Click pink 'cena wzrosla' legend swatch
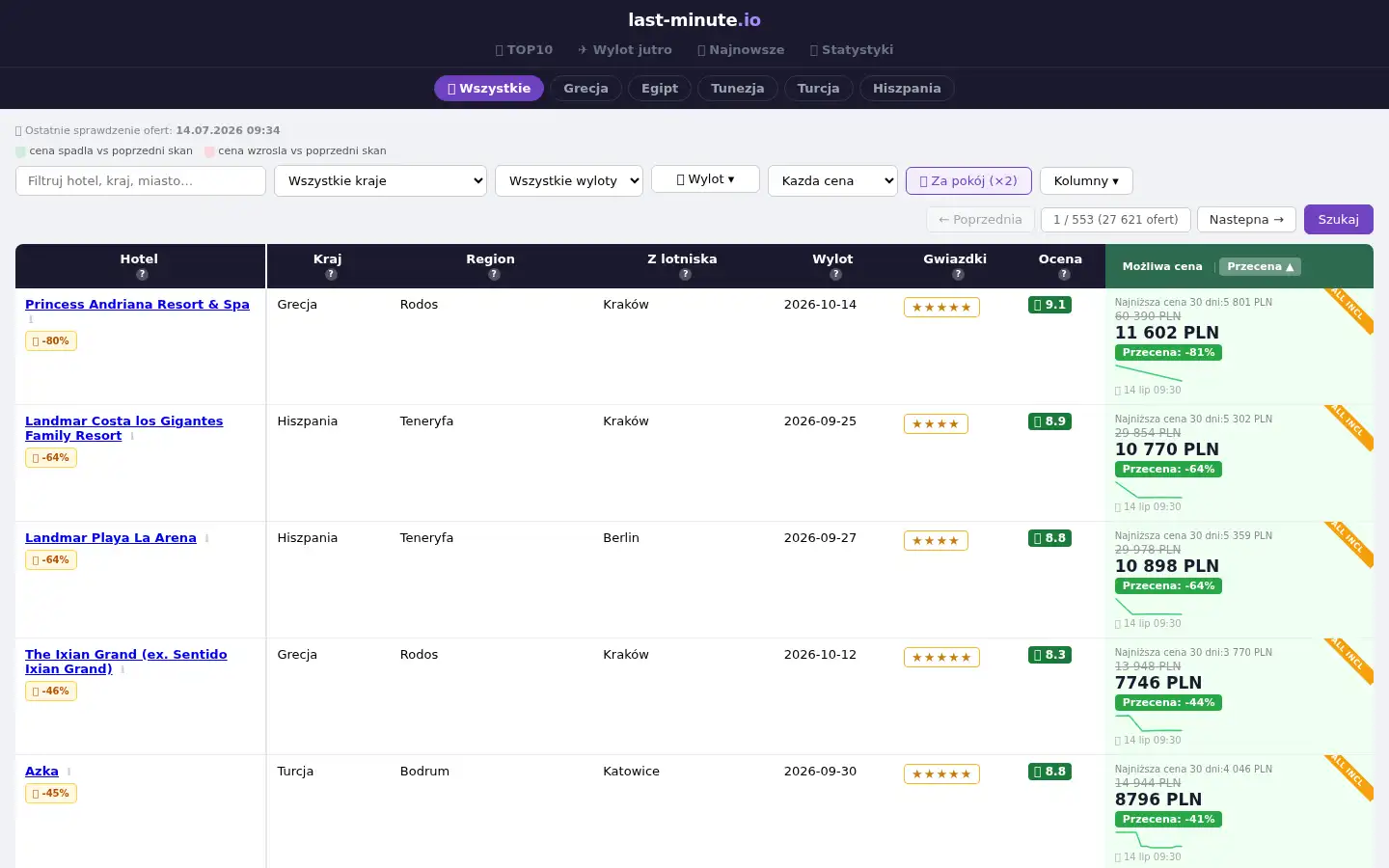This screenshot has width=1389, height=868. (209, 151)
